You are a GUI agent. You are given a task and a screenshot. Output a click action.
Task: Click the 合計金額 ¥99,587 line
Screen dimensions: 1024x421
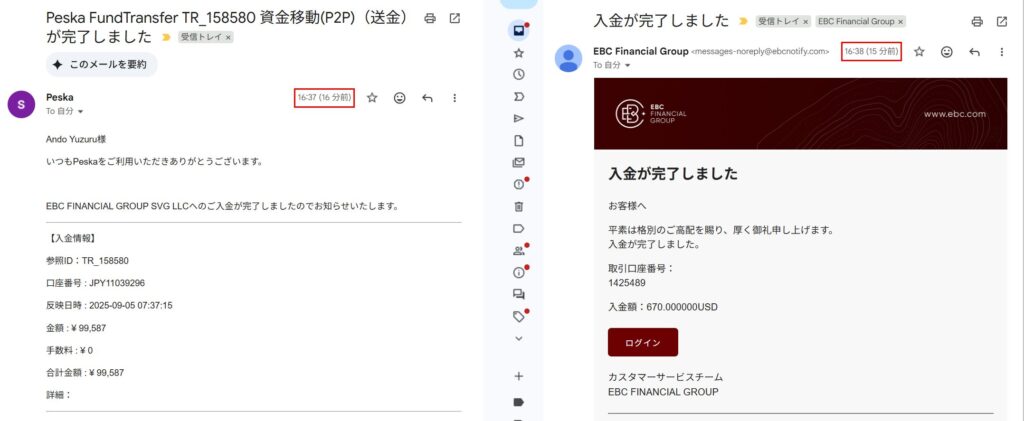pyautogui.click(x=85, y=373)
